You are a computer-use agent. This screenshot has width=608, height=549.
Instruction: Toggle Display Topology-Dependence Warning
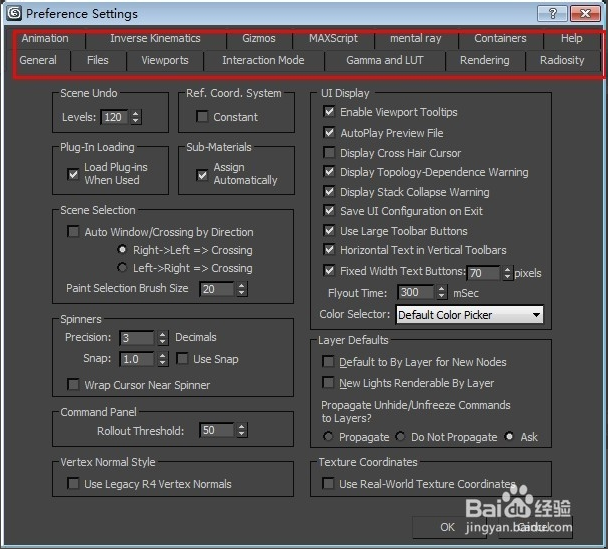329,171
